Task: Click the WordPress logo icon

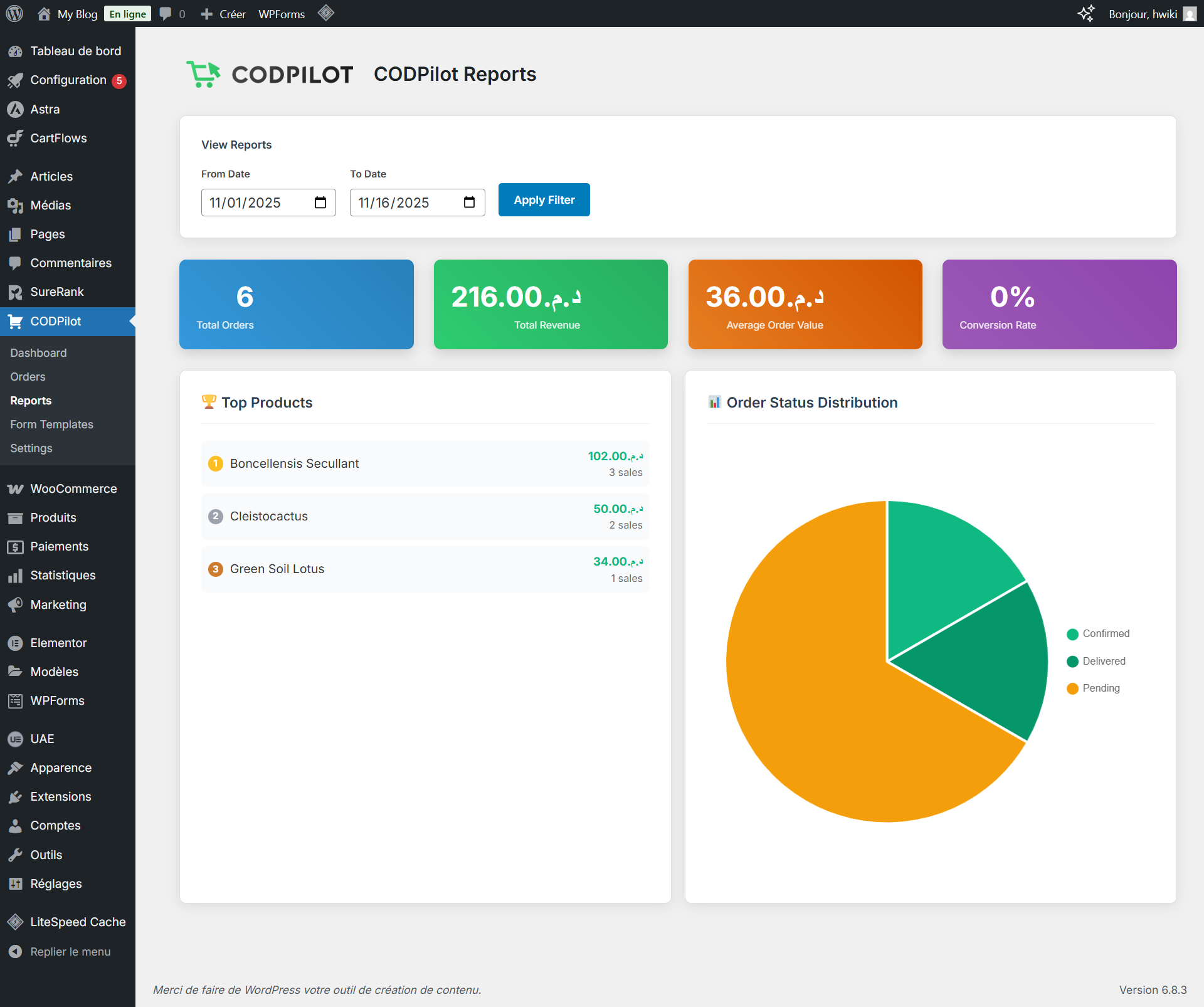Action: (x=14, y=13)
